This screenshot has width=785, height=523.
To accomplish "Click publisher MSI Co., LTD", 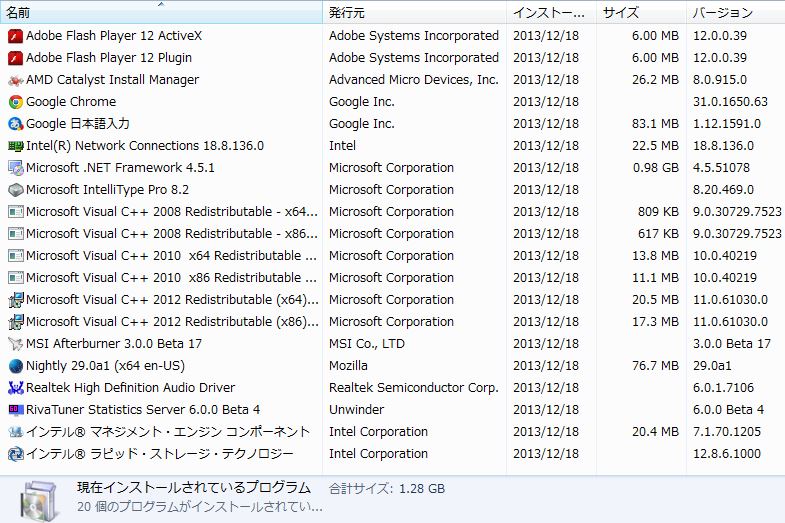I will click(367, 344).
